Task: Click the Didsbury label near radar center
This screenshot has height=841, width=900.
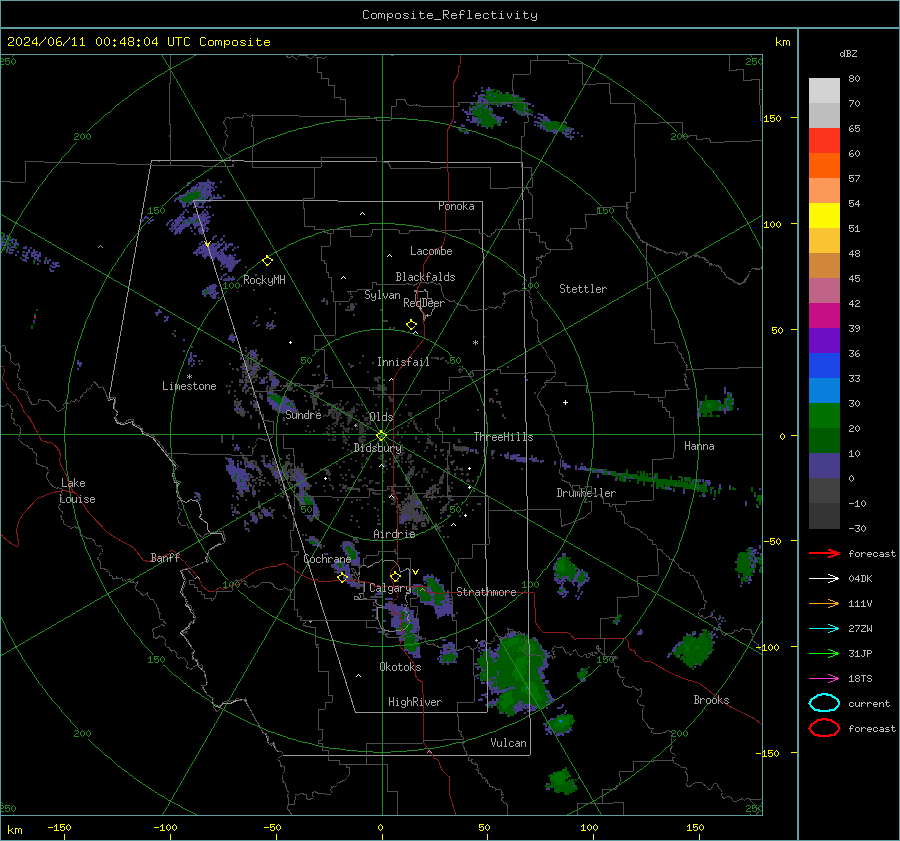Action: (x=377, y=448)
